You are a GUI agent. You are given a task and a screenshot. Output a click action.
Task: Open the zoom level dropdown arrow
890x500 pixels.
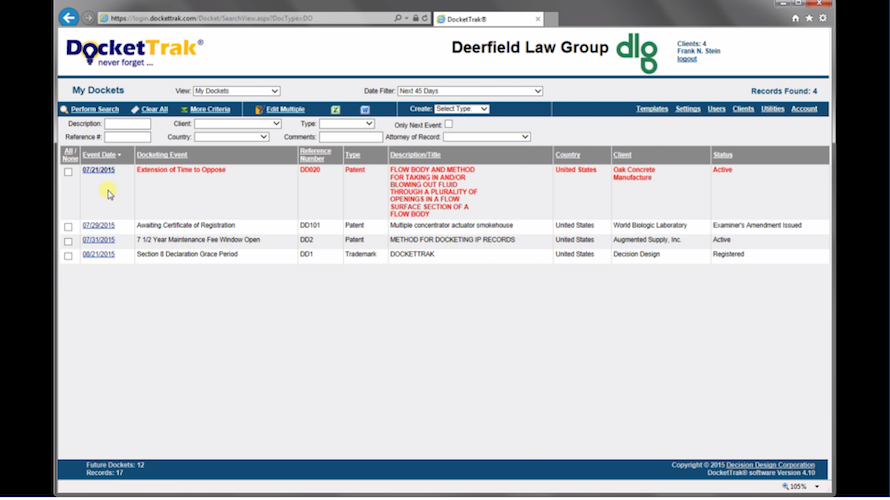click(817, 486)
